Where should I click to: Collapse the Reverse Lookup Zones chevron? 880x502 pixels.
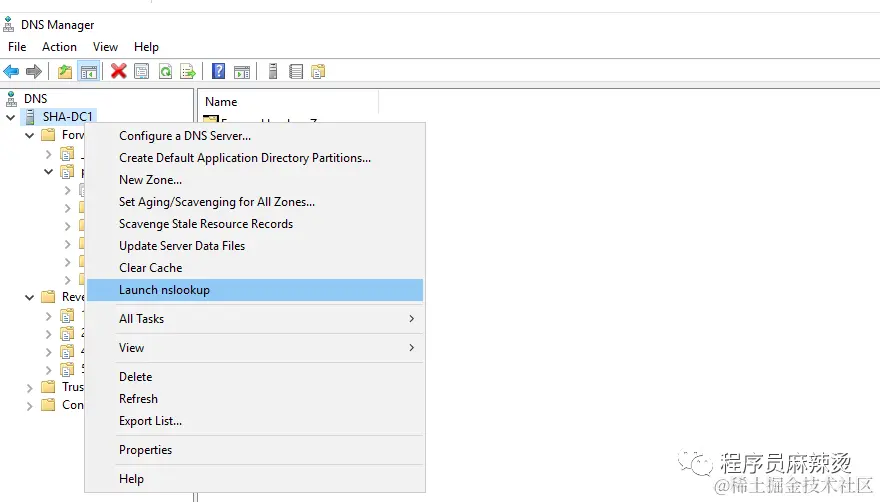pos(29,297)
